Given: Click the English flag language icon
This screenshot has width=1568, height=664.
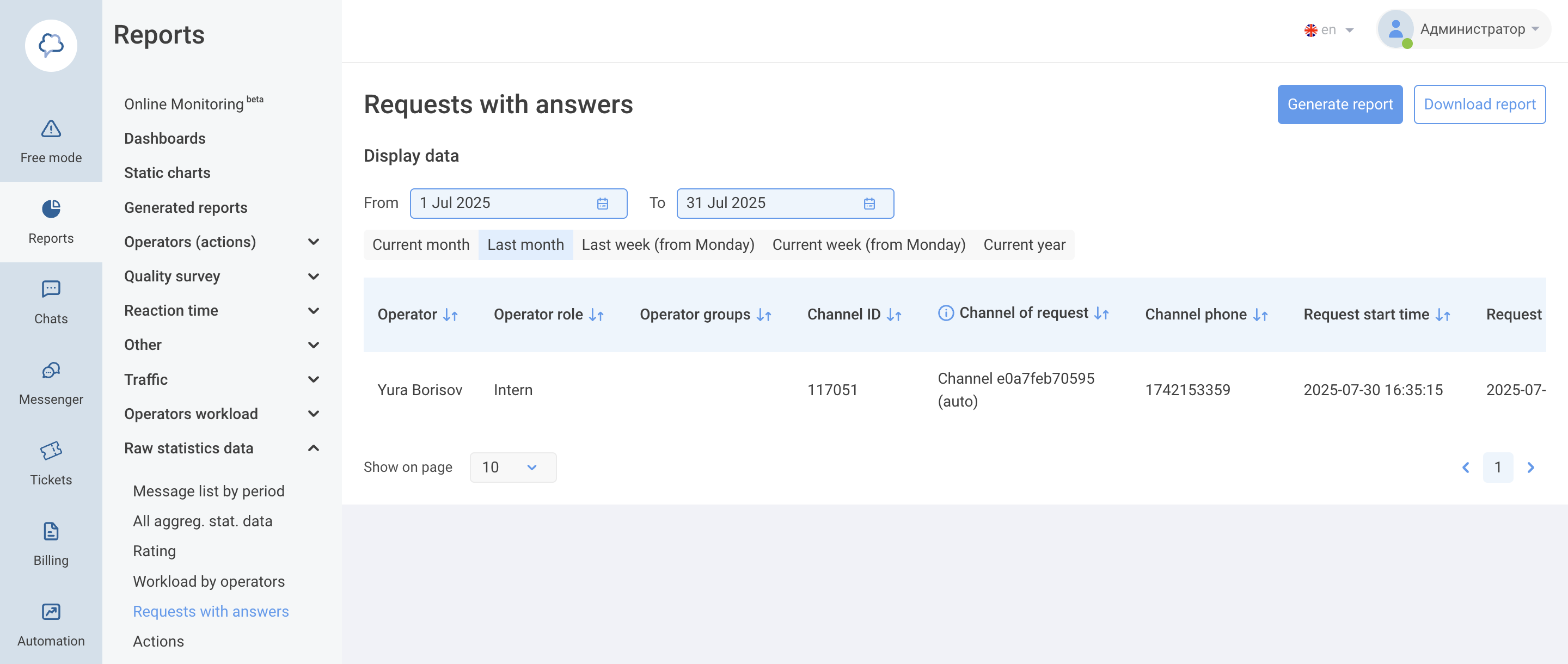Looking at the screenshot, I should click(1310, 30).
